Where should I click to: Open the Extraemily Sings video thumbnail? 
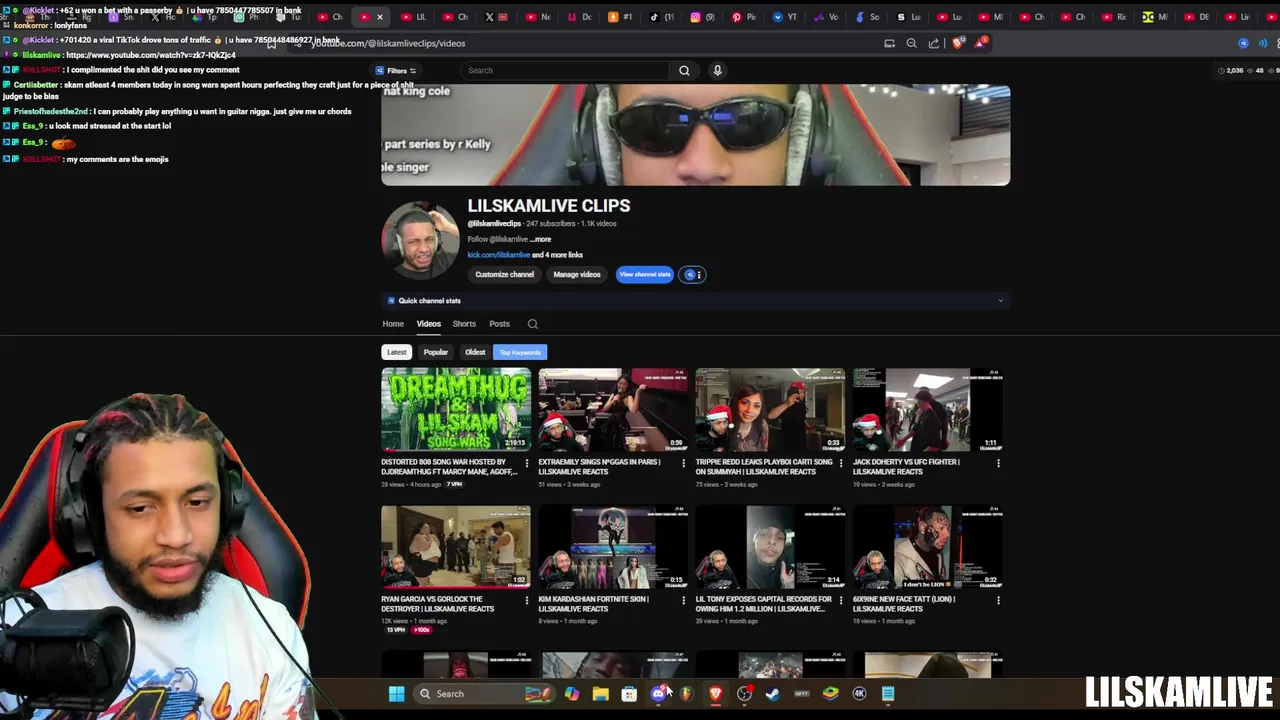coord(613,410)
